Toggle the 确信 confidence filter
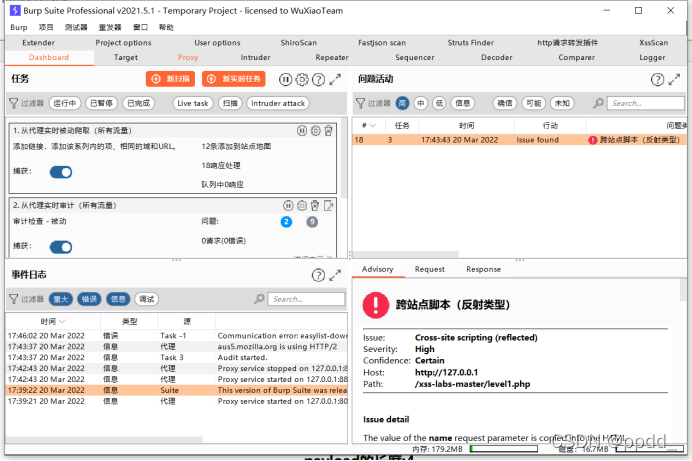Image resolution: width=692 pixels, height=461 pixels. 504,103
